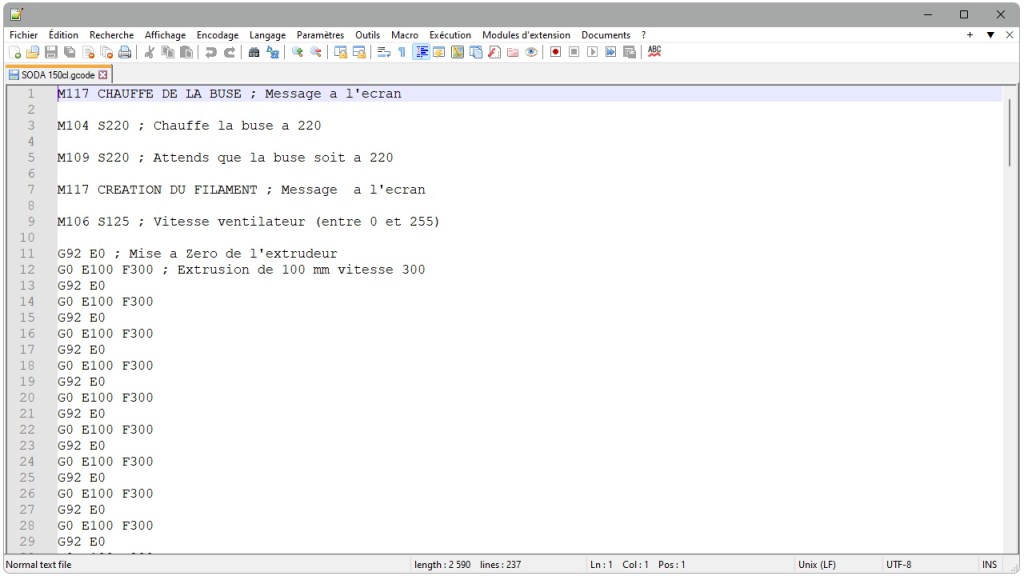
Task: Click the Save file toolbar icon
Action: point(50,52)
